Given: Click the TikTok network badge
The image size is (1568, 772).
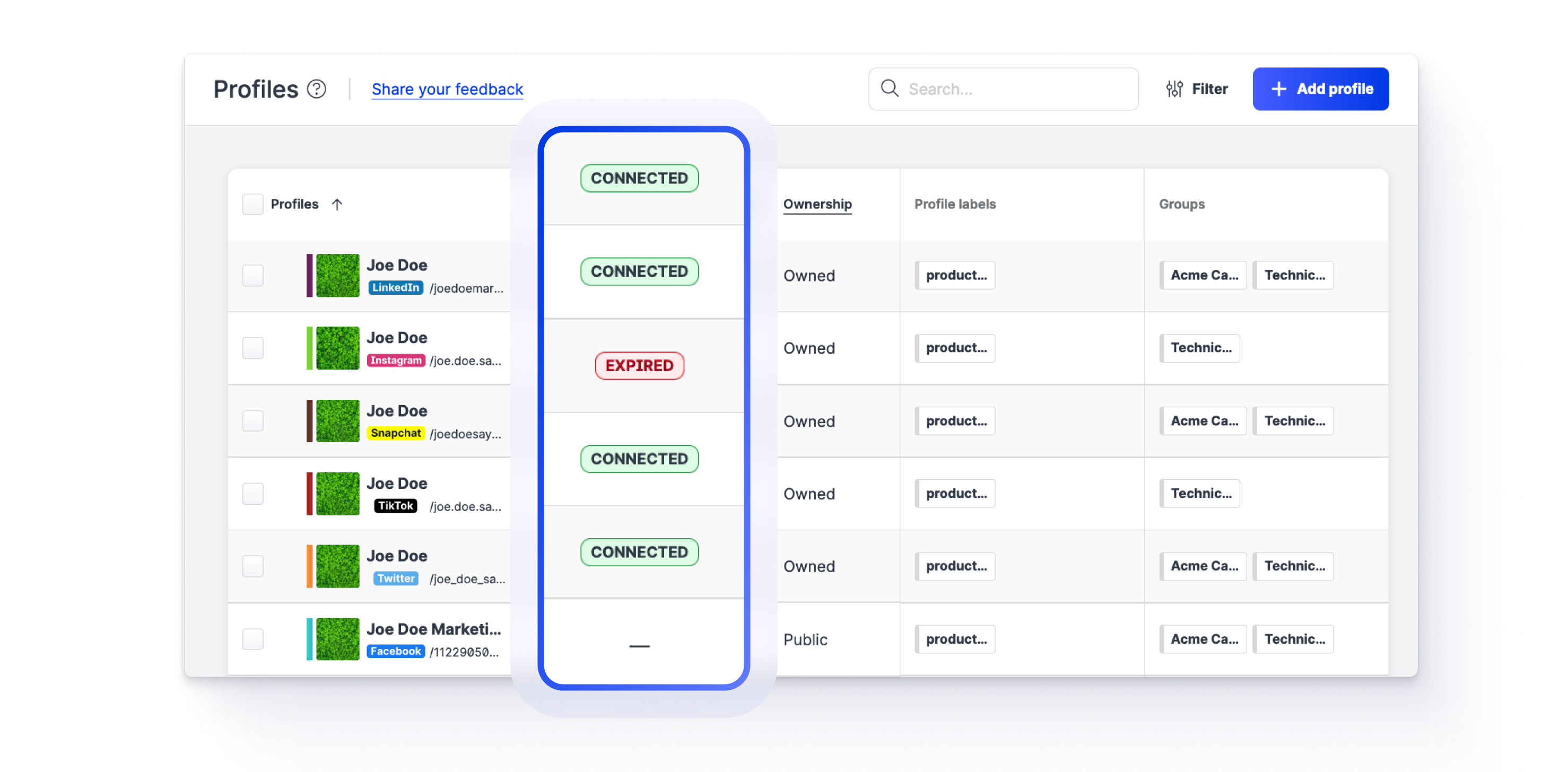Looking at the screenshot, I should 396,505.
